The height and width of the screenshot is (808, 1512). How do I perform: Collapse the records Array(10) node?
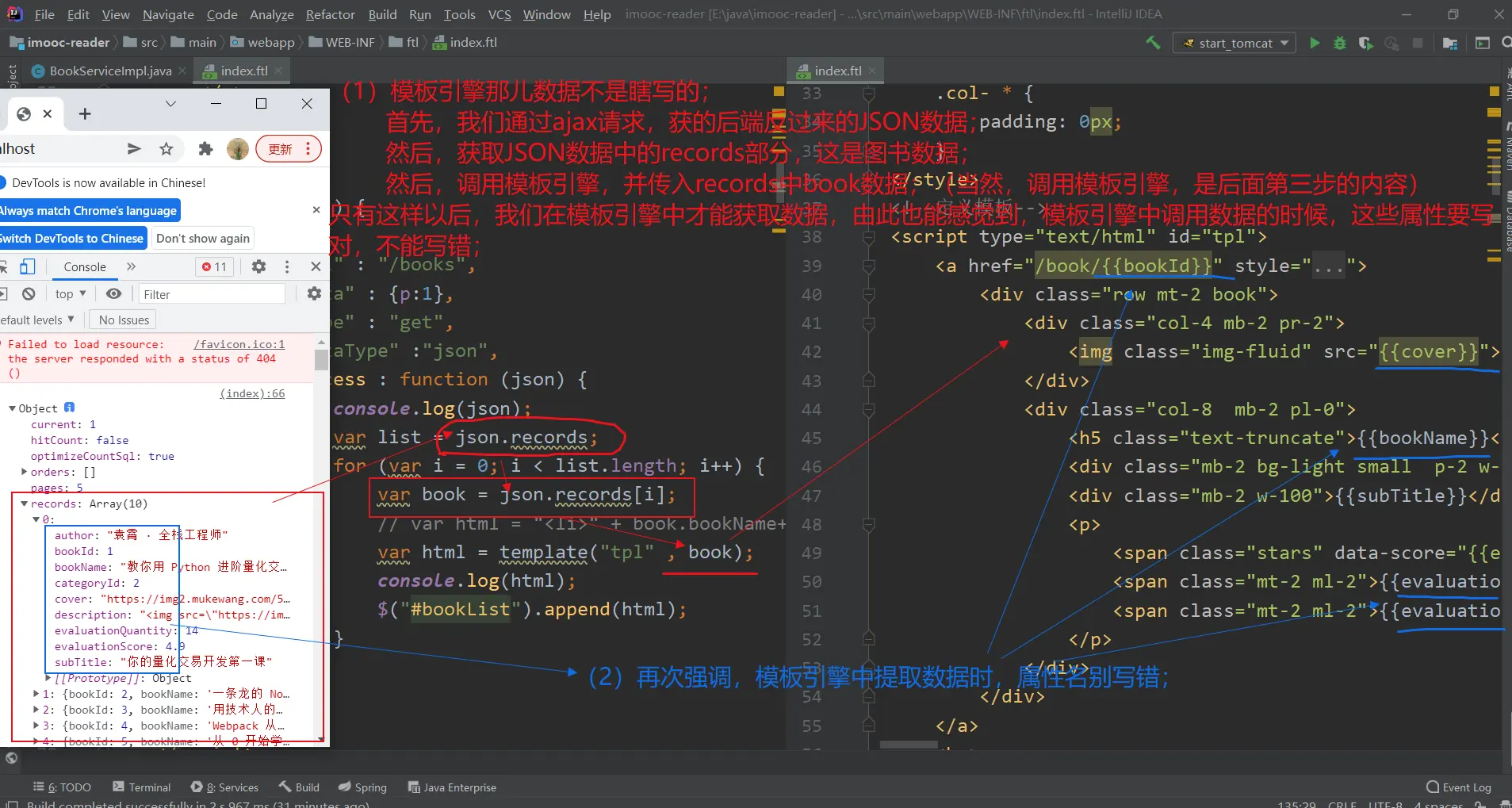pos(24,504)
